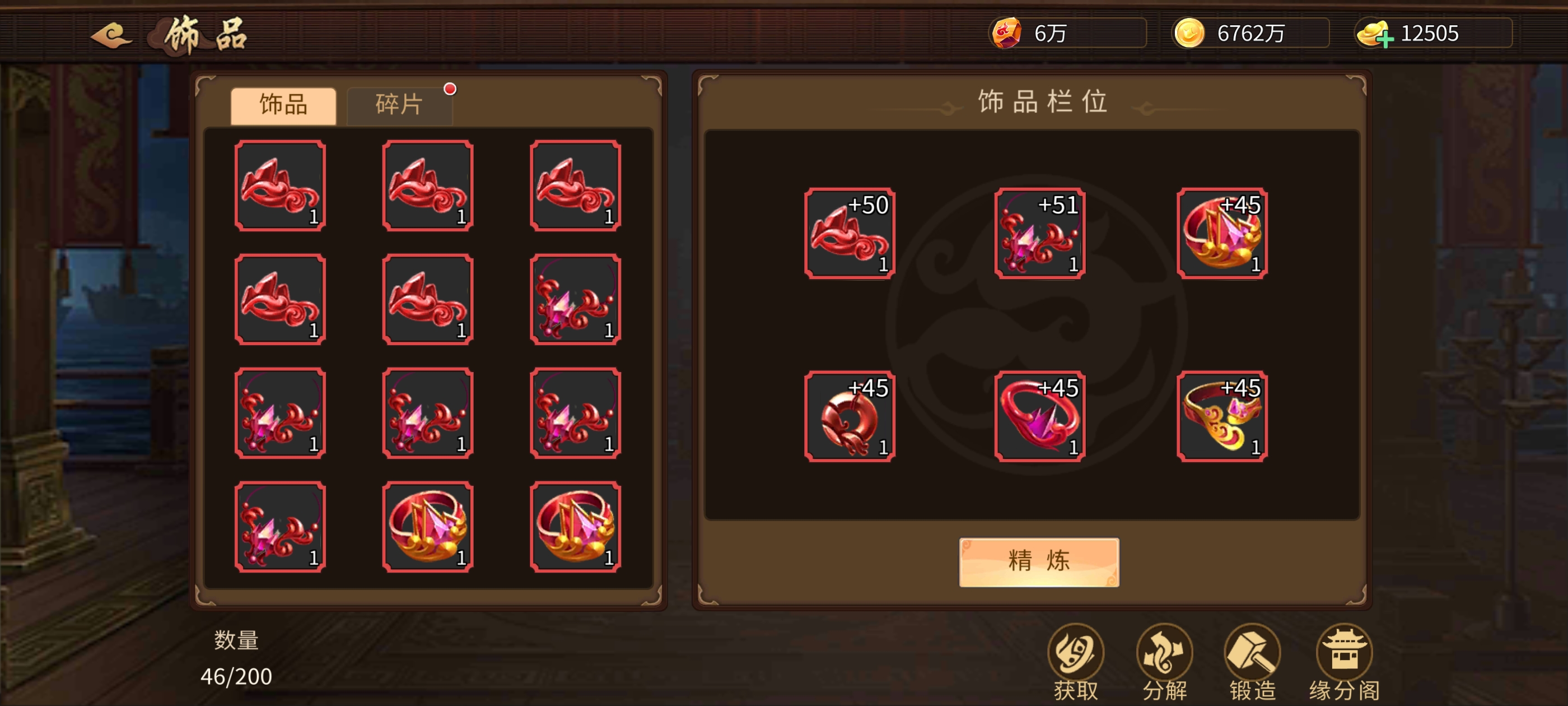The image size is (1568, 706).
Task: Select the equipped +45 gold crown ring
Action: 1222,233
